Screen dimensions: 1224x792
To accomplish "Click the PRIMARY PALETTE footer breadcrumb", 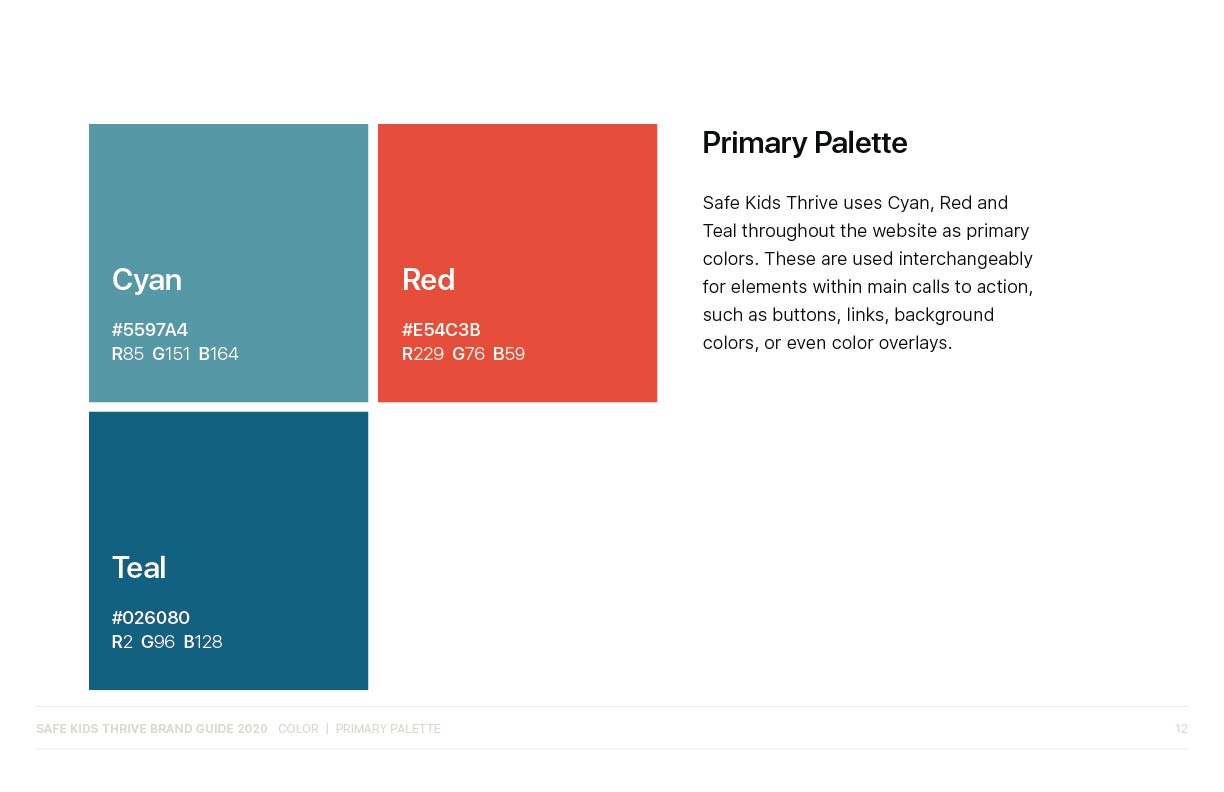I will pos(388,729).
